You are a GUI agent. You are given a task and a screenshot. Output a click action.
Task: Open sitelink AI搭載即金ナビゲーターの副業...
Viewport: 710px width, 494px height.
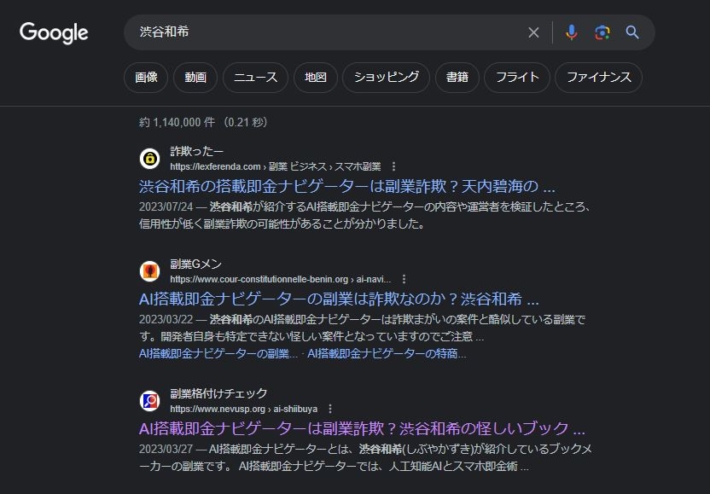point(218,354)
